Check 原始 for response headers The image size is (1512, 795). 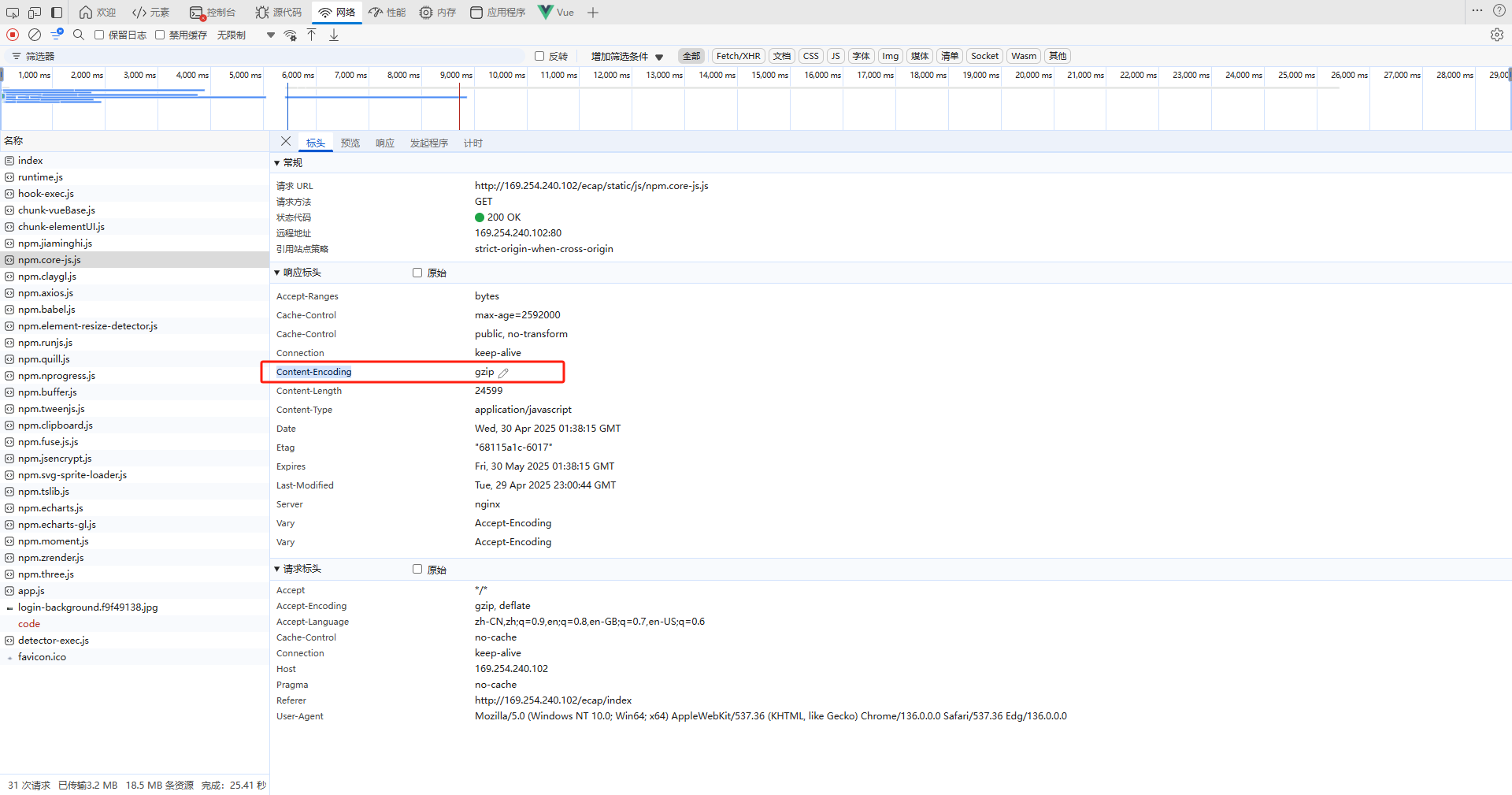point(417,273)
